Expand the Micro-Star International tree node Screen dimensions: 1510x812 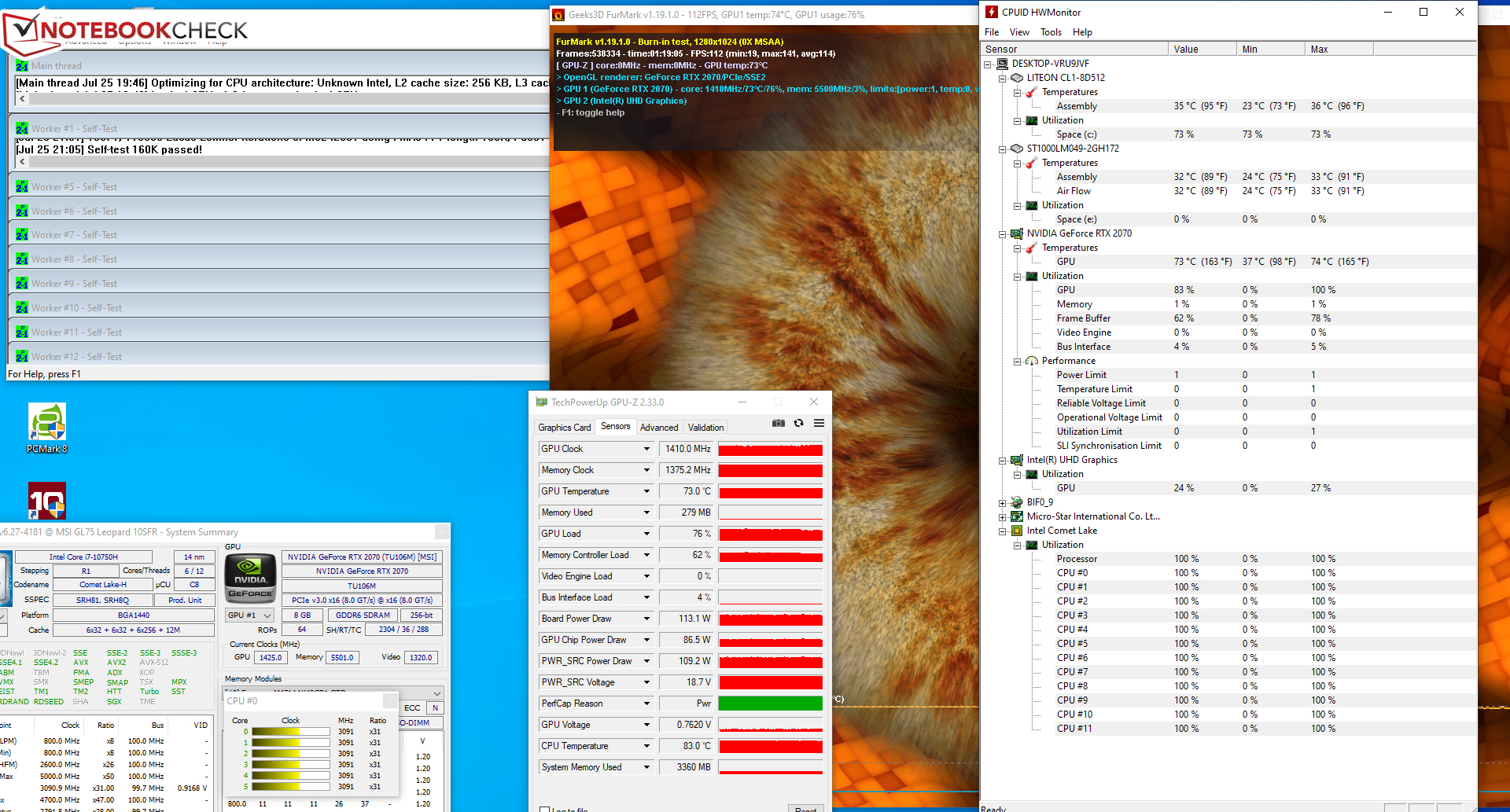coord(1003,516)
